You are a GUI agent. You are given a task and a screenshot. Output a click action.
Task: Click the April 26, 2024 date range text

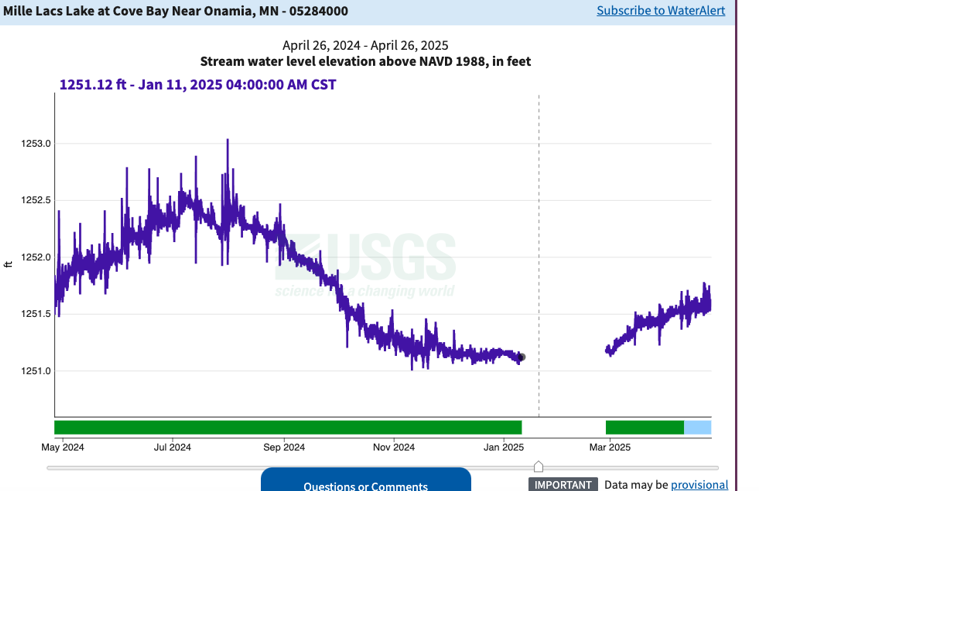click(365, 45)
